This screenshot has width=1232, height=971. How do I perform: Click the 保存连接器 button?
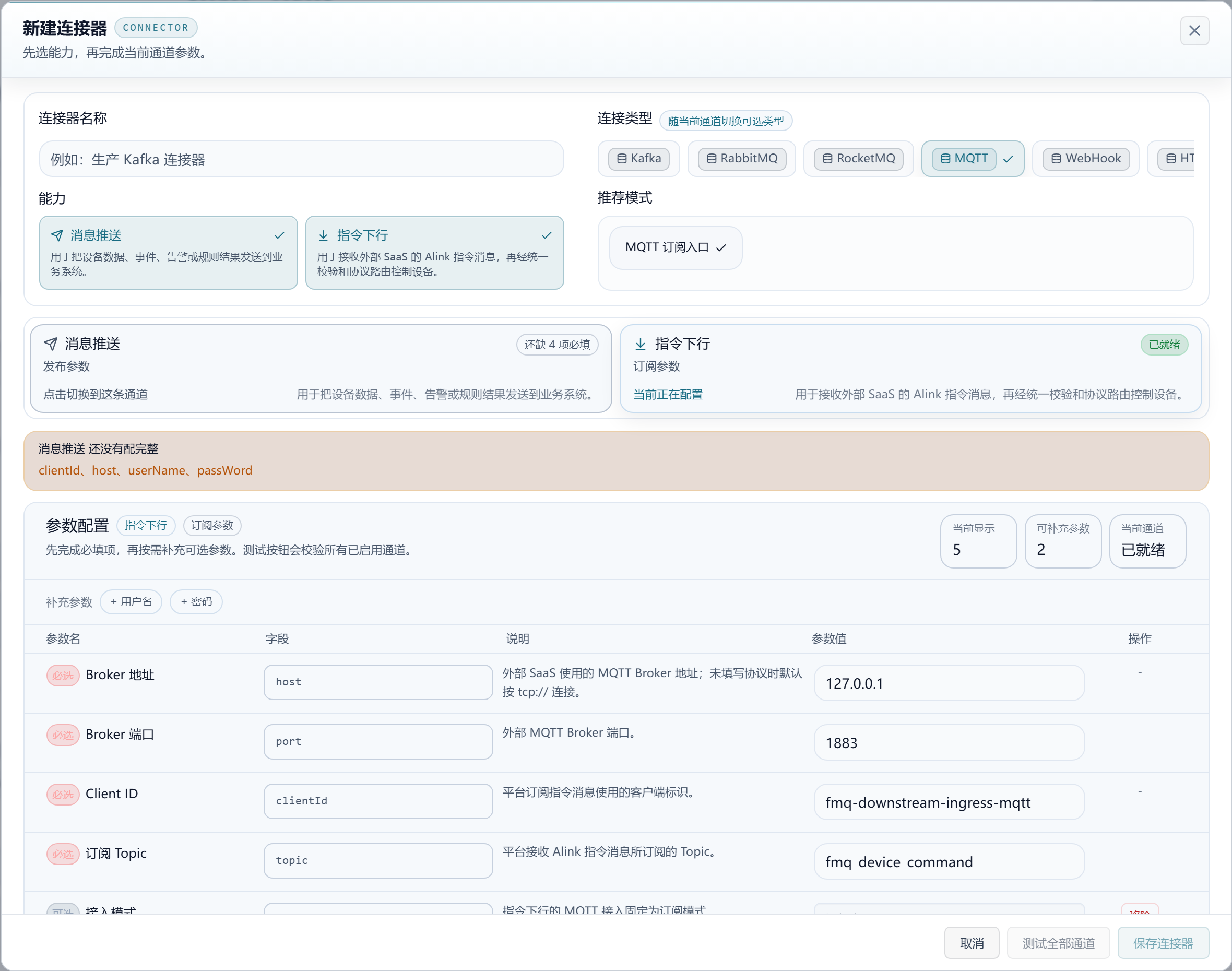[1163, 943]
